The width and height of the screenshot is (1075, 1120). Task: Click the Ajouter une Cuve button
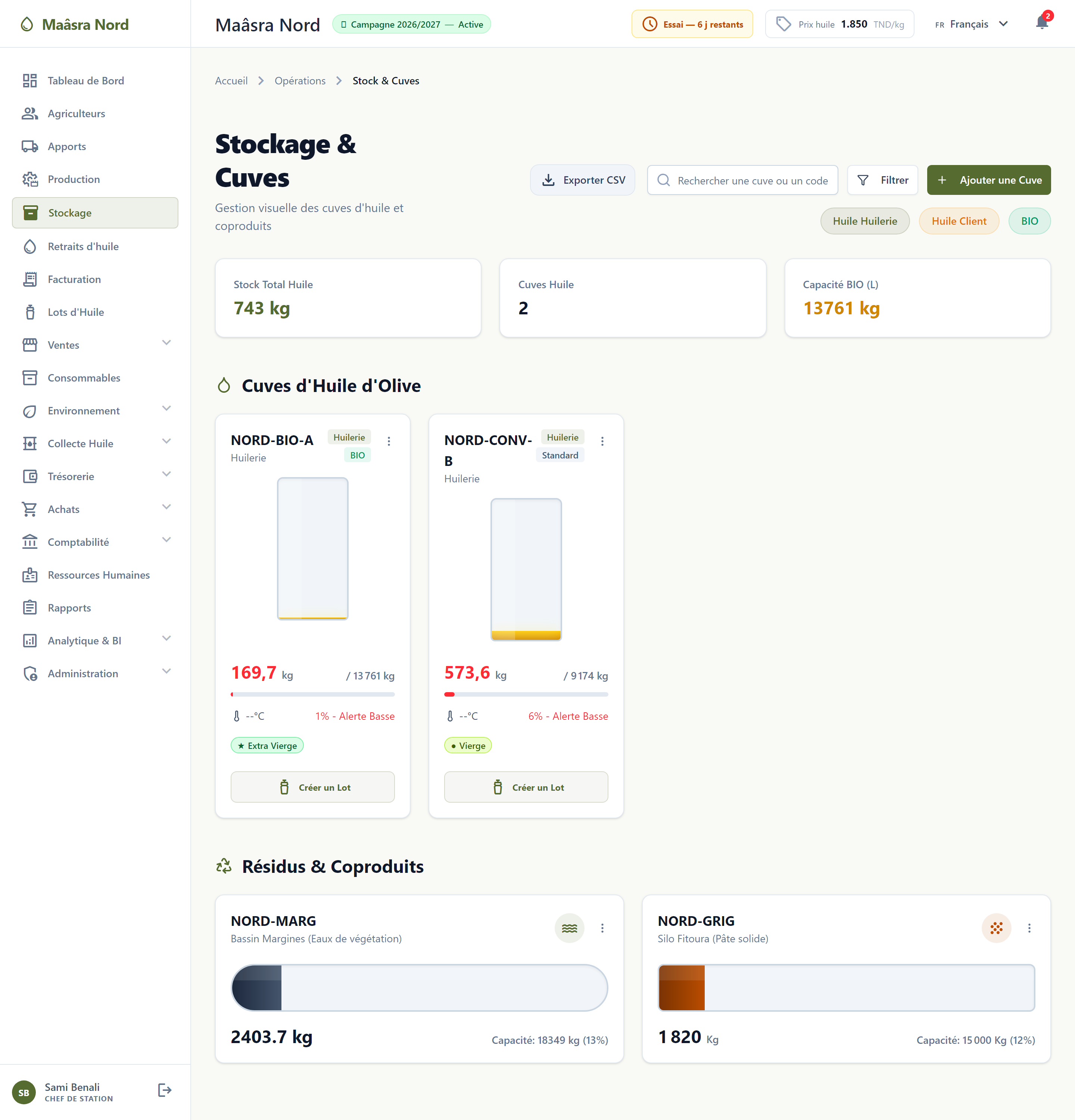click(x=989, y=180)
